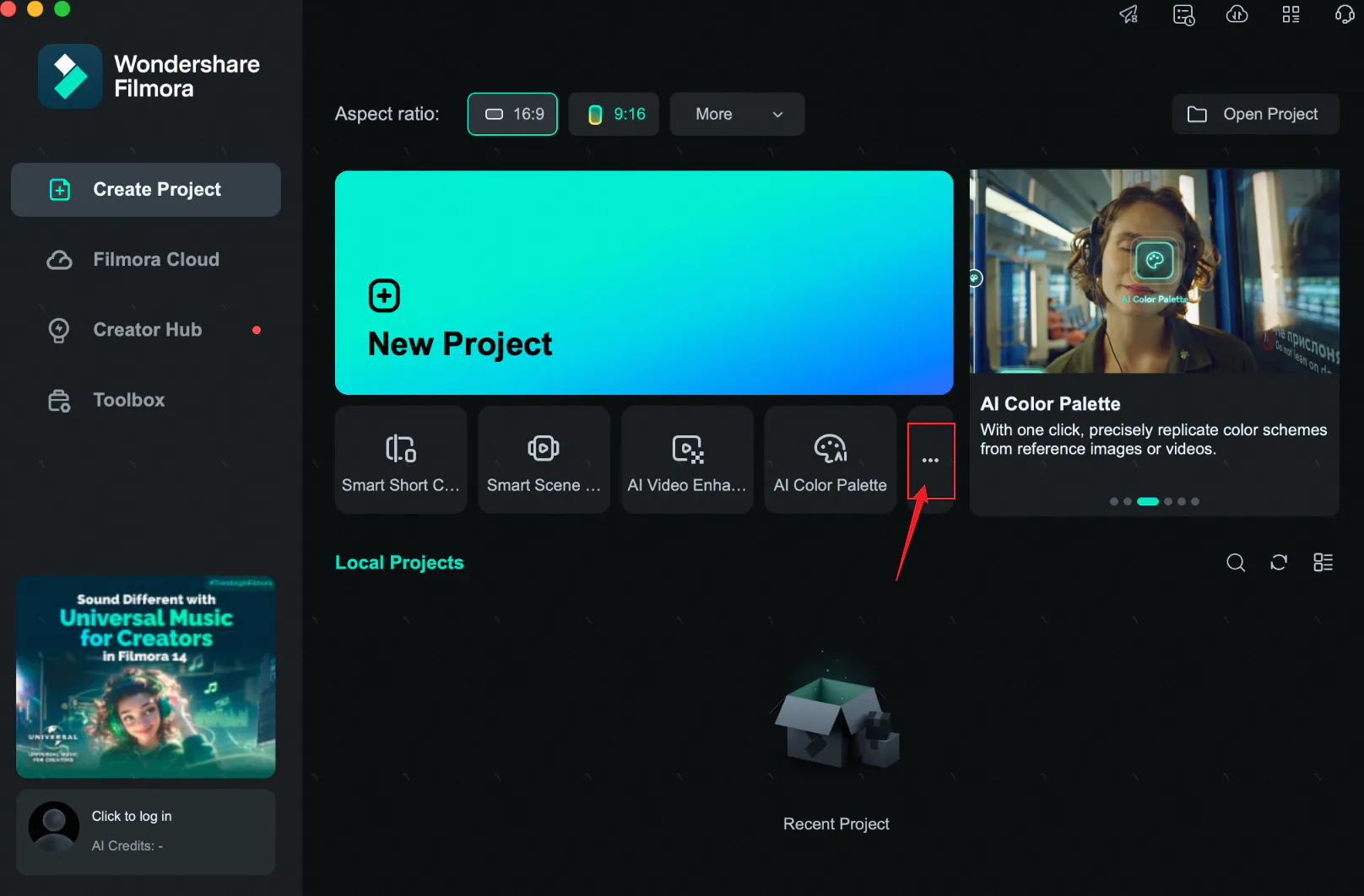Start a New Project

(644, 283)
